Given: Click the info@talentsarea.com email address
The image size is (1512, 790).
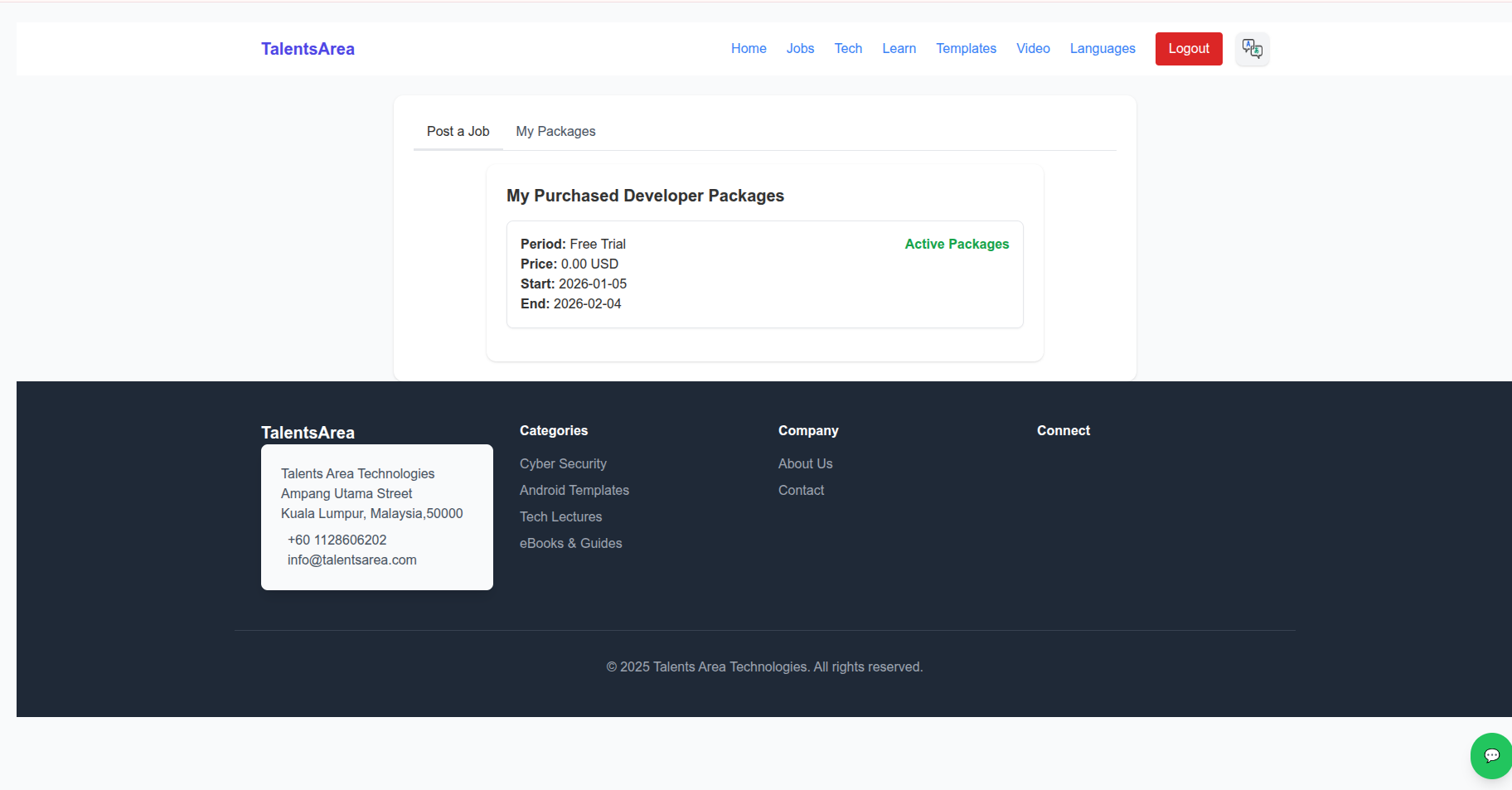Looking at the screenshot, I should [351, 560].
